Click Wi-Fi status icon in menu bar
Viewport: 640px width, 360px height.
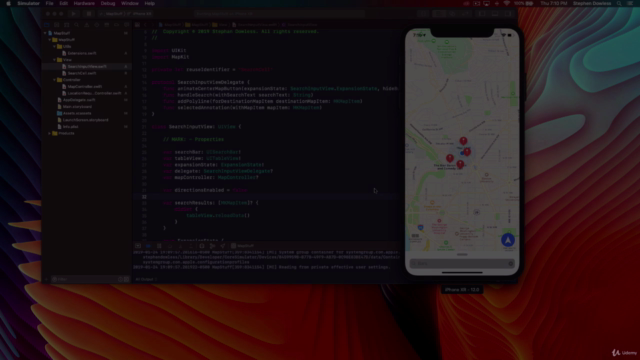507,3
